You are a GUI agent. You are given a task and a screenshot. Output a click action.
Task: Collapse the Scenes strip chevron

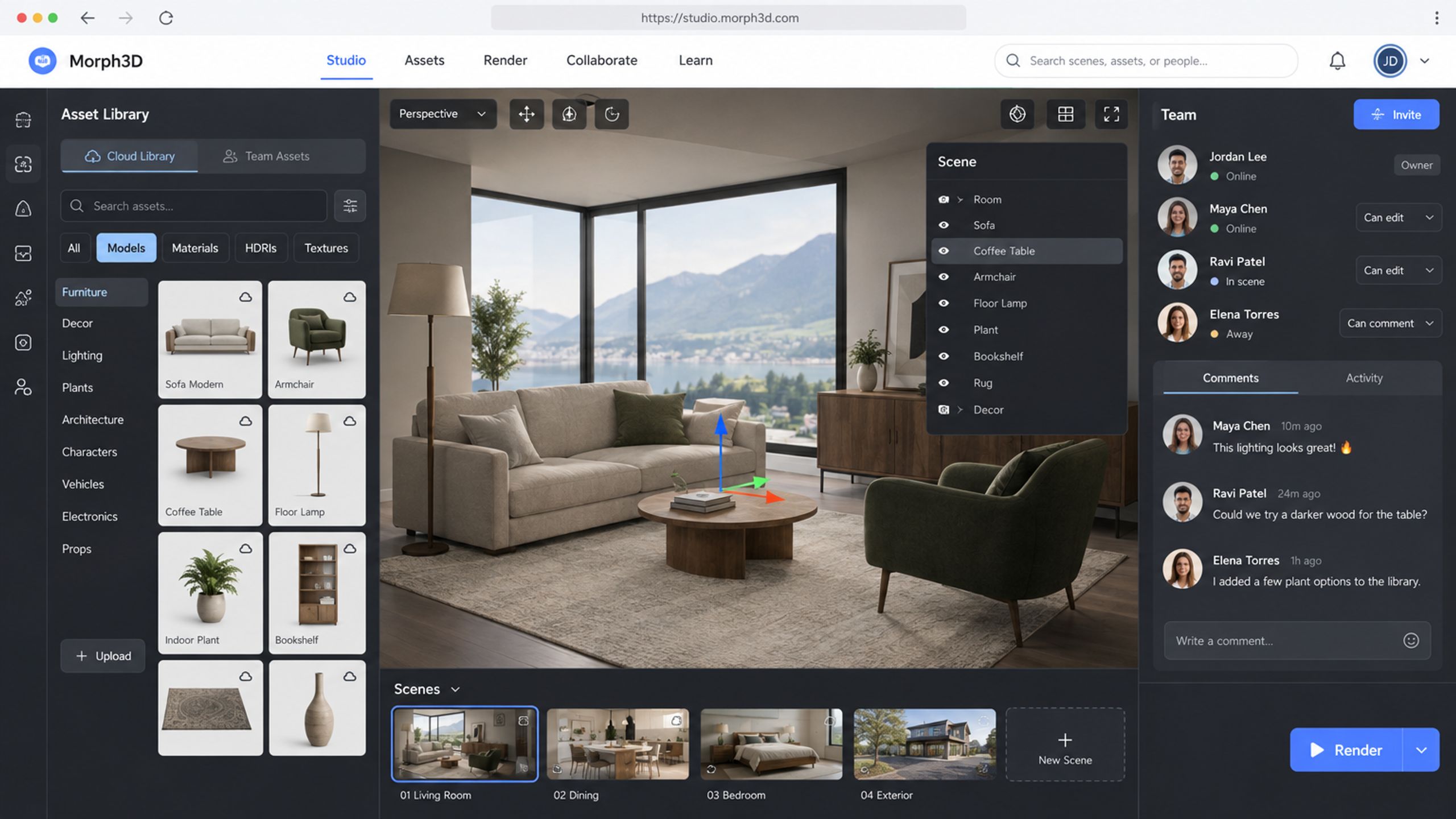tap(455, 689)
